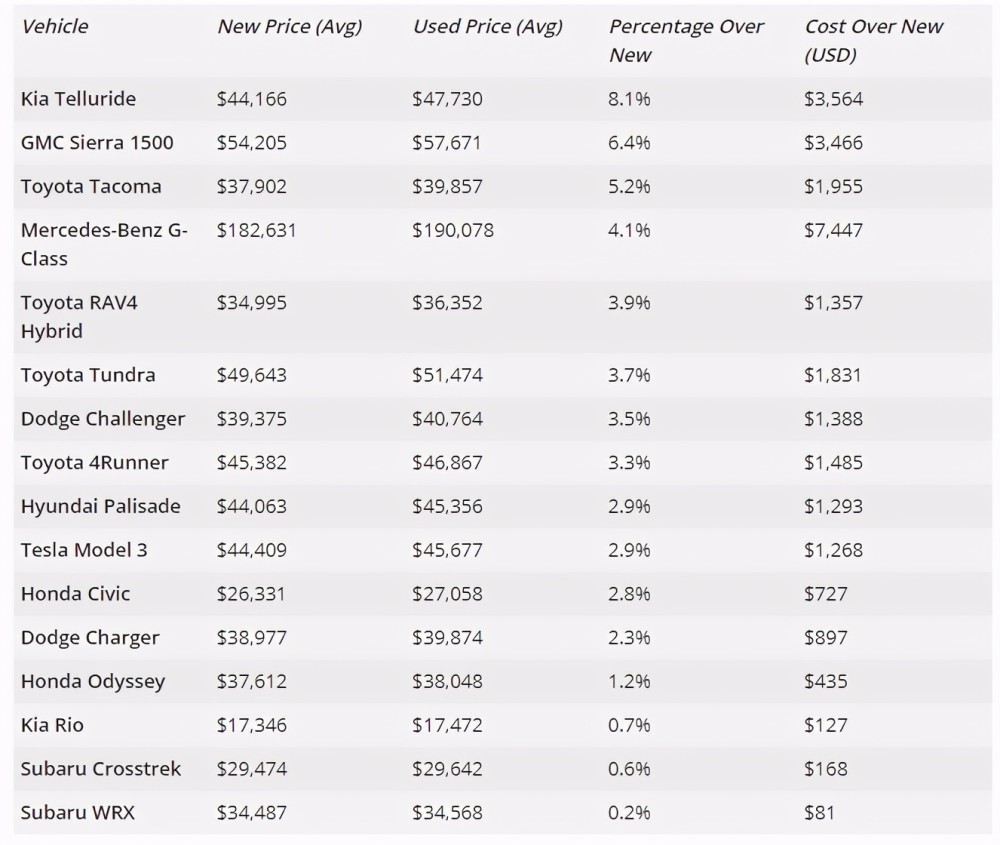Select the Kia Telluride row name
Image resolution: width=1000 pixels, height=845 pixels.
(x=78, y=99)
